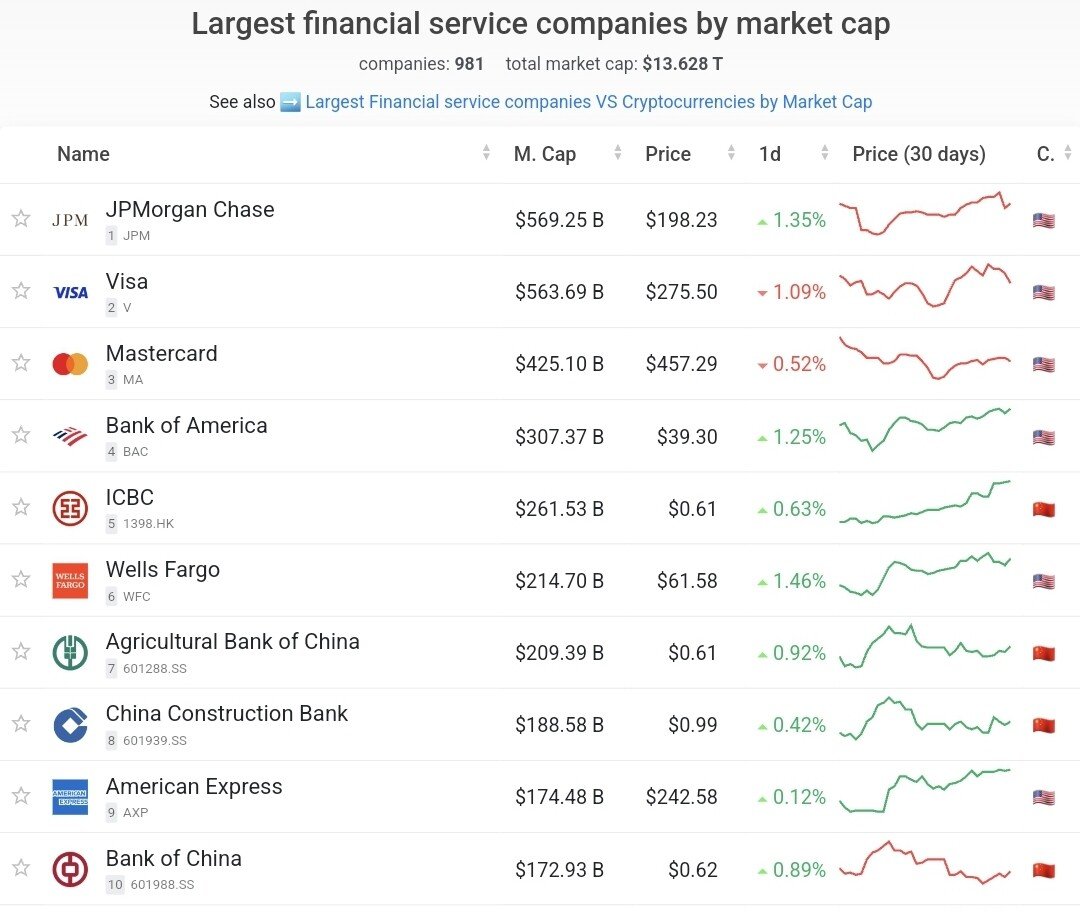Click the Wells Fargo 30-day price chart
Image resolution: width=1080 pixels, height=912 pixels.
coord(925,575)
